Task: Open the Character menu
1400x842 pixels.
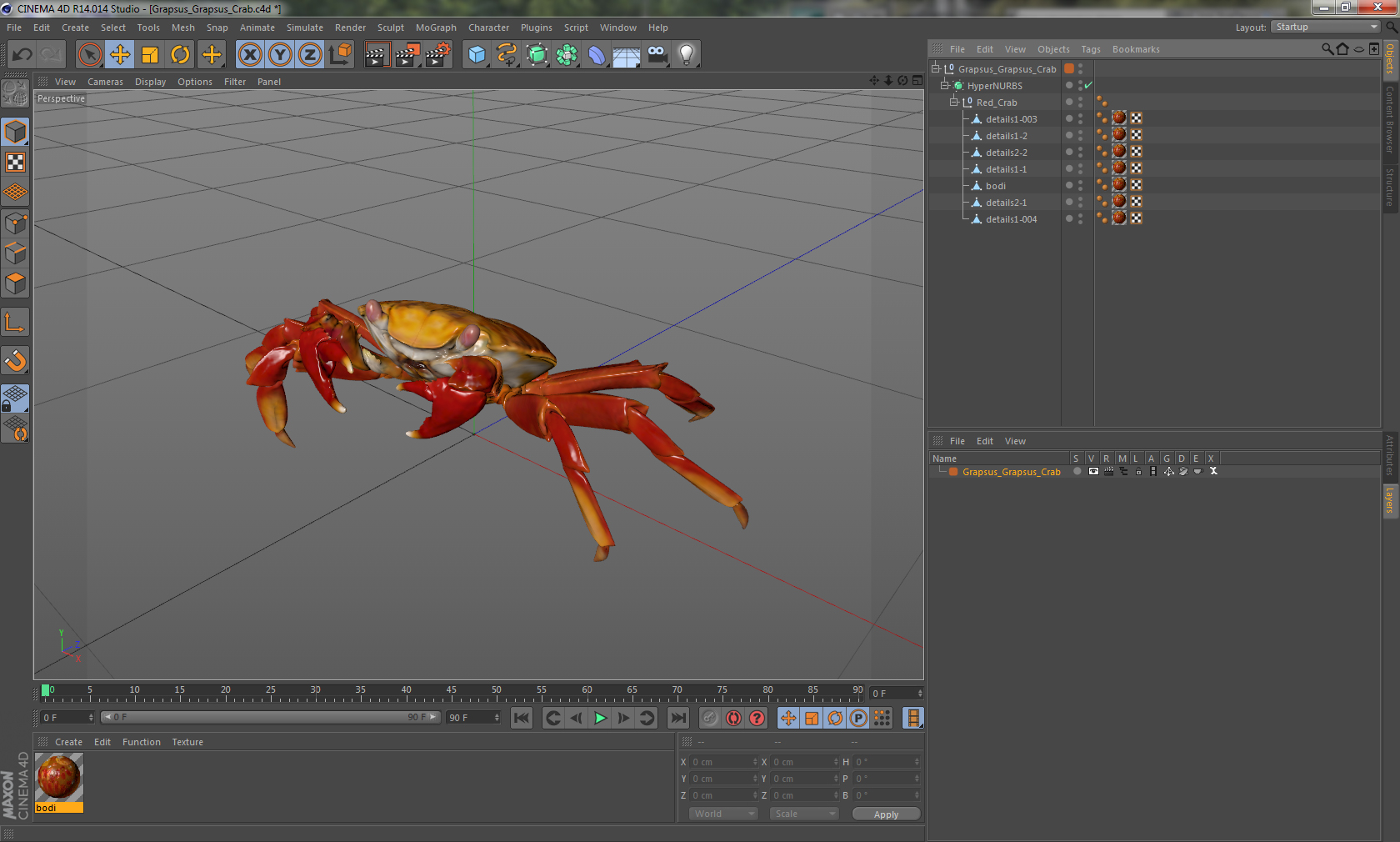Action: point(488,28)
